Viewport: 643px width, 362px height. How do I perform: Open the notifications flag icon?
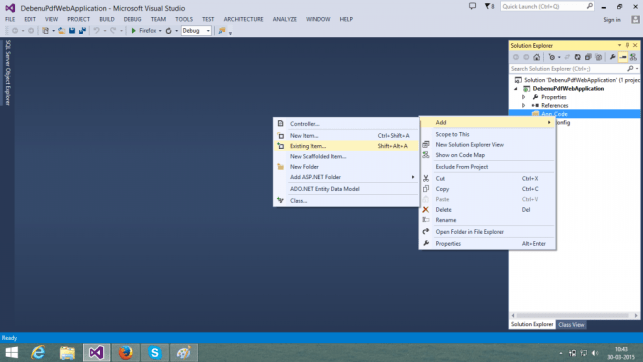(489, 6)
